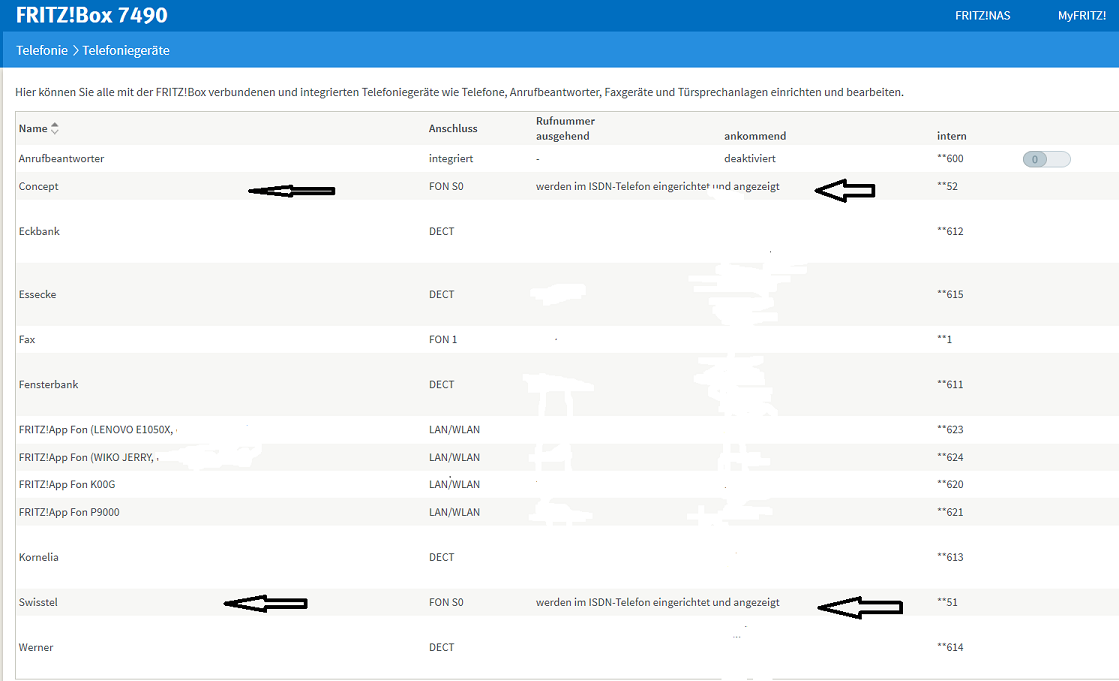This screenshot has width=1119, height=681.
Task: Click 'deaktiviert' in Anrufbeantworter row
Action: pos(750,158)
